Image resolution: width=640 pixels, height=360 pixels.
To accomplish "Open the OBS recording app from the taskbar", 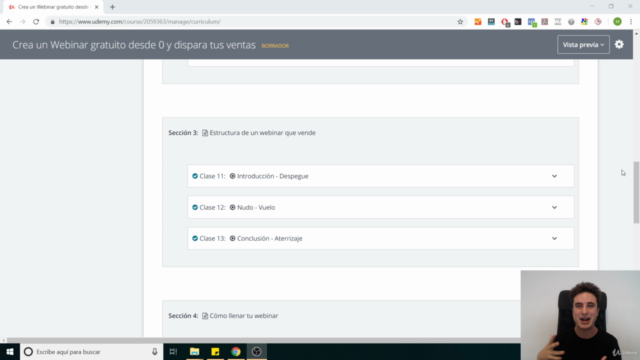I will (257, 351).
